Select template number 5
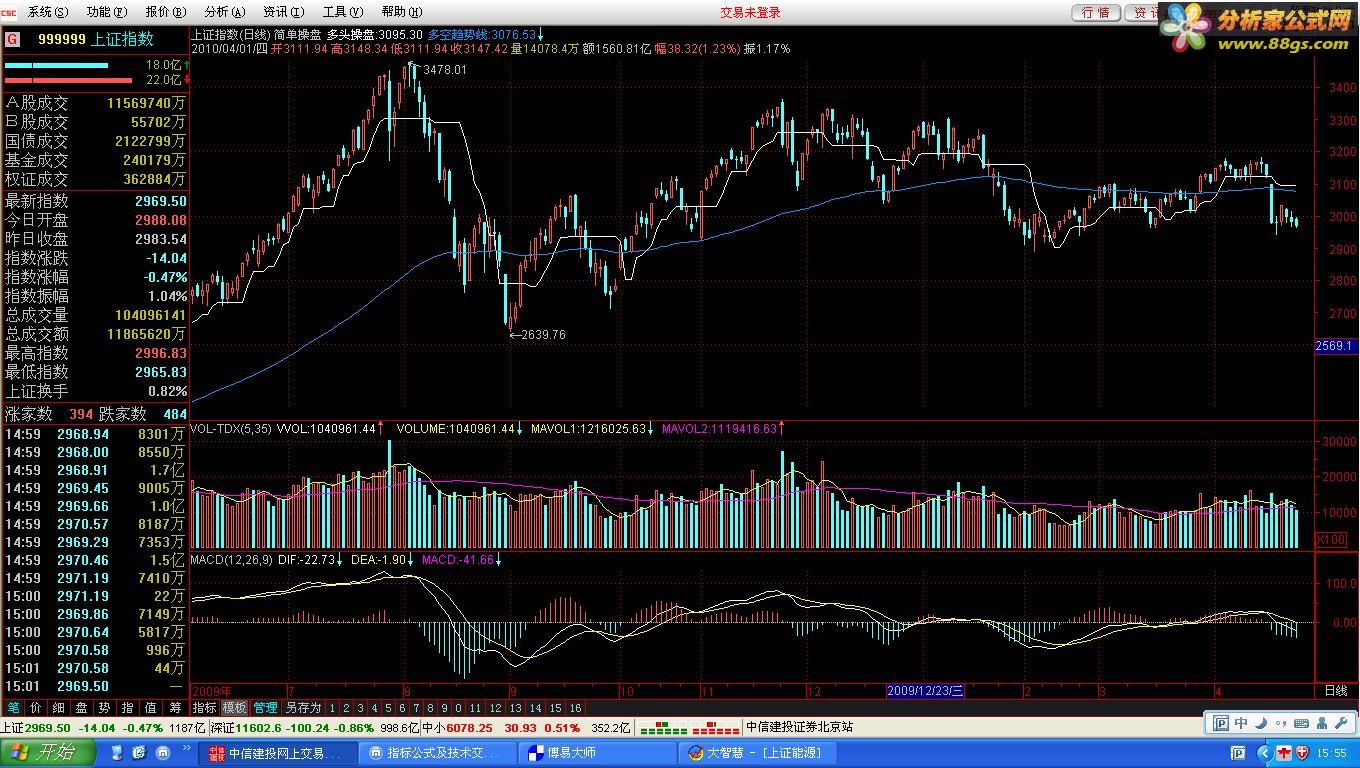The height and width of the screenshot is (768, 1360). tap(387, 708)
